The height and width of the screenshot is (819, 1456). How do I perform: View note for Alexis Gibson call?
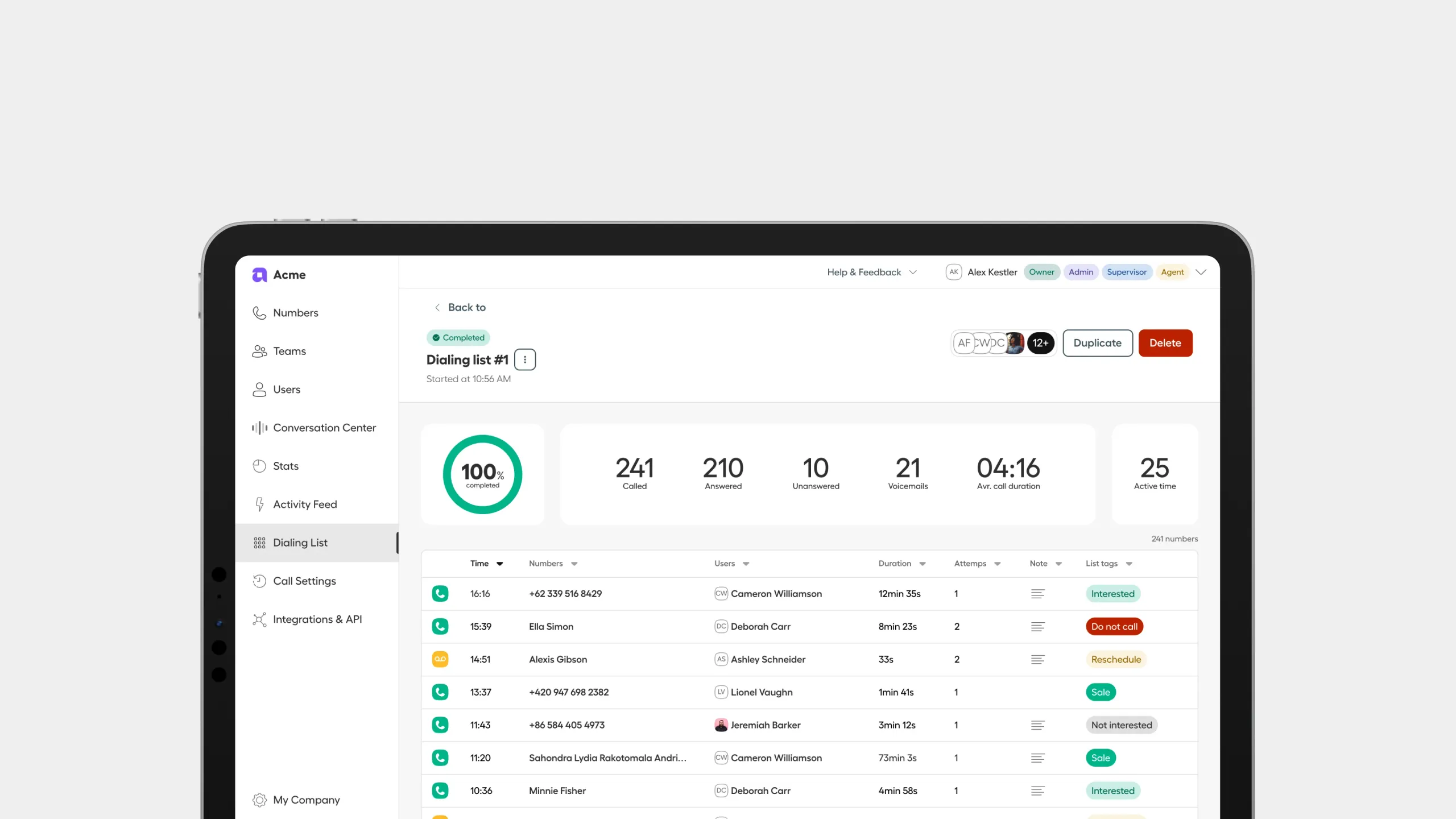click(1037, 659)
